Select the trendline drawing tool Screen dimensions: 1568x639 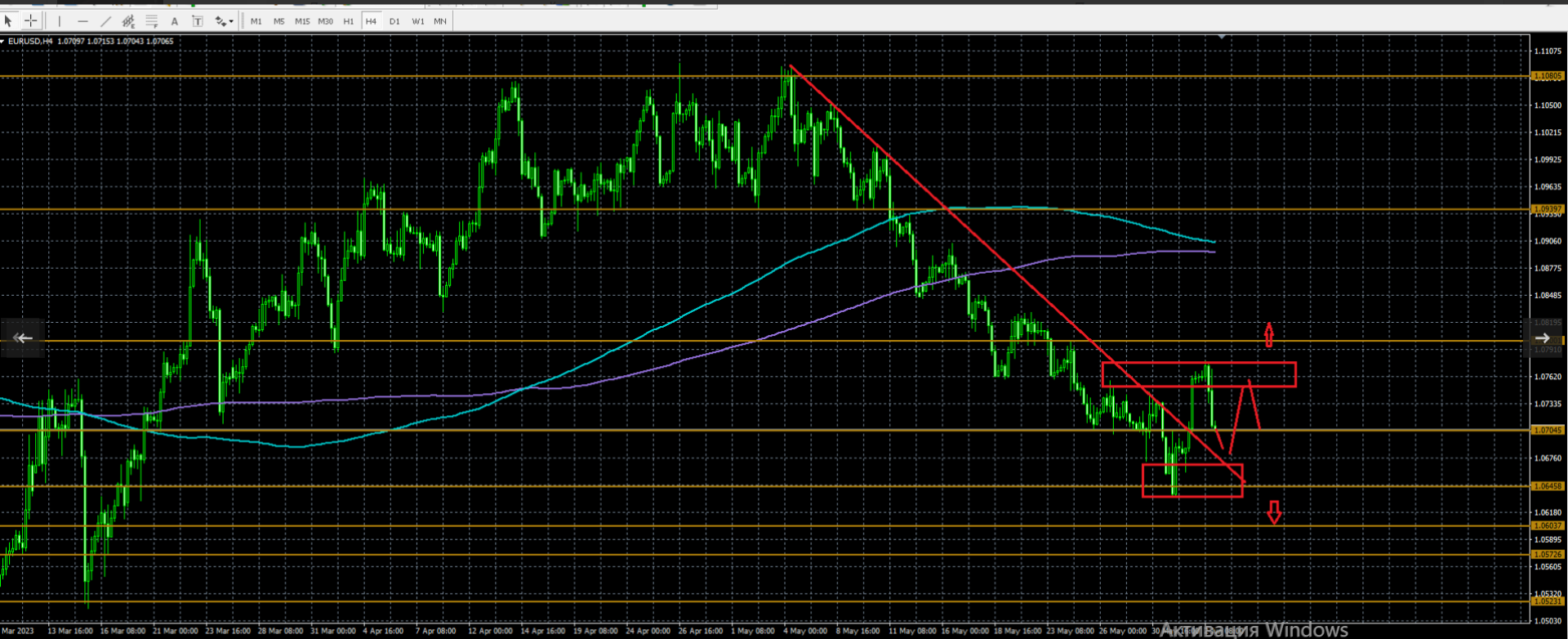click(105, 21)
